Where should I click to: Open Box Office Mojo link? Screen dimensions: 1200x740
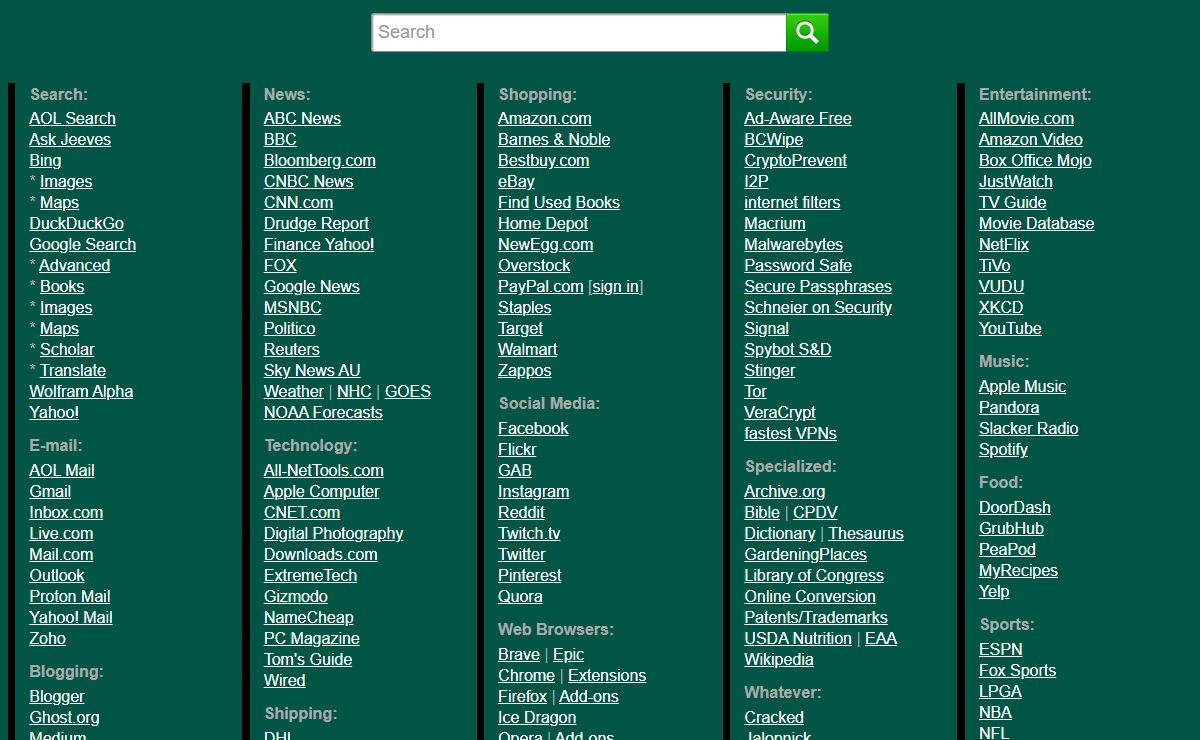(1035, 160)
